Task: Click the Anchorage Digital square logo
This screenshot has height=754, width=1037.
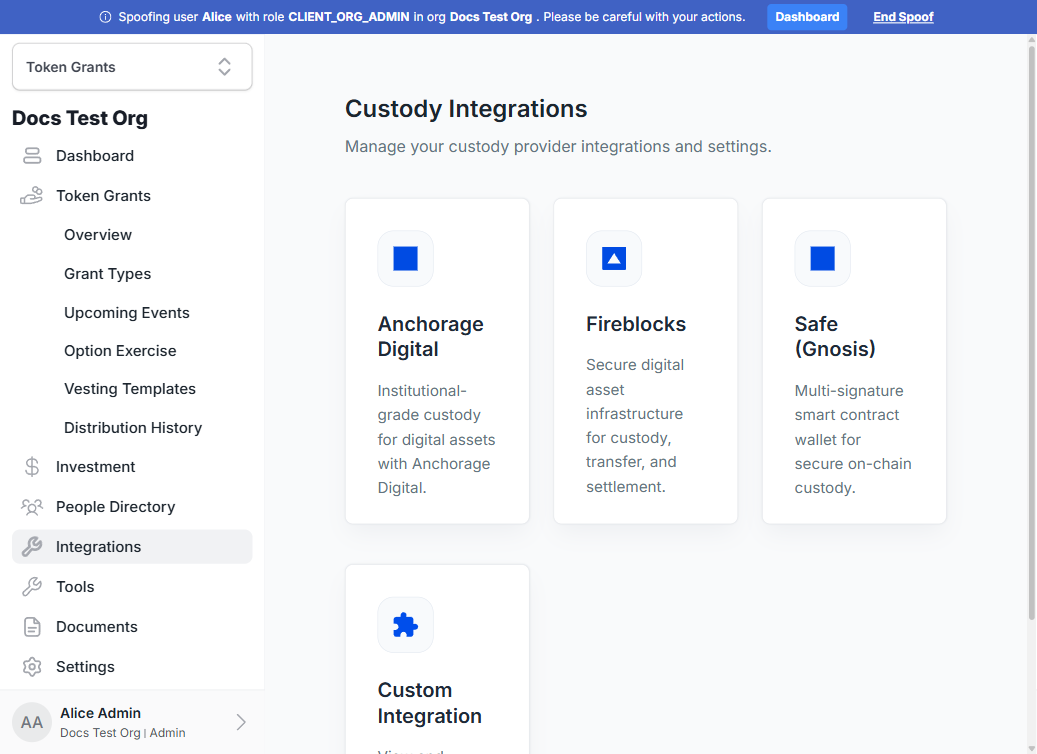Action: [405, 259]
